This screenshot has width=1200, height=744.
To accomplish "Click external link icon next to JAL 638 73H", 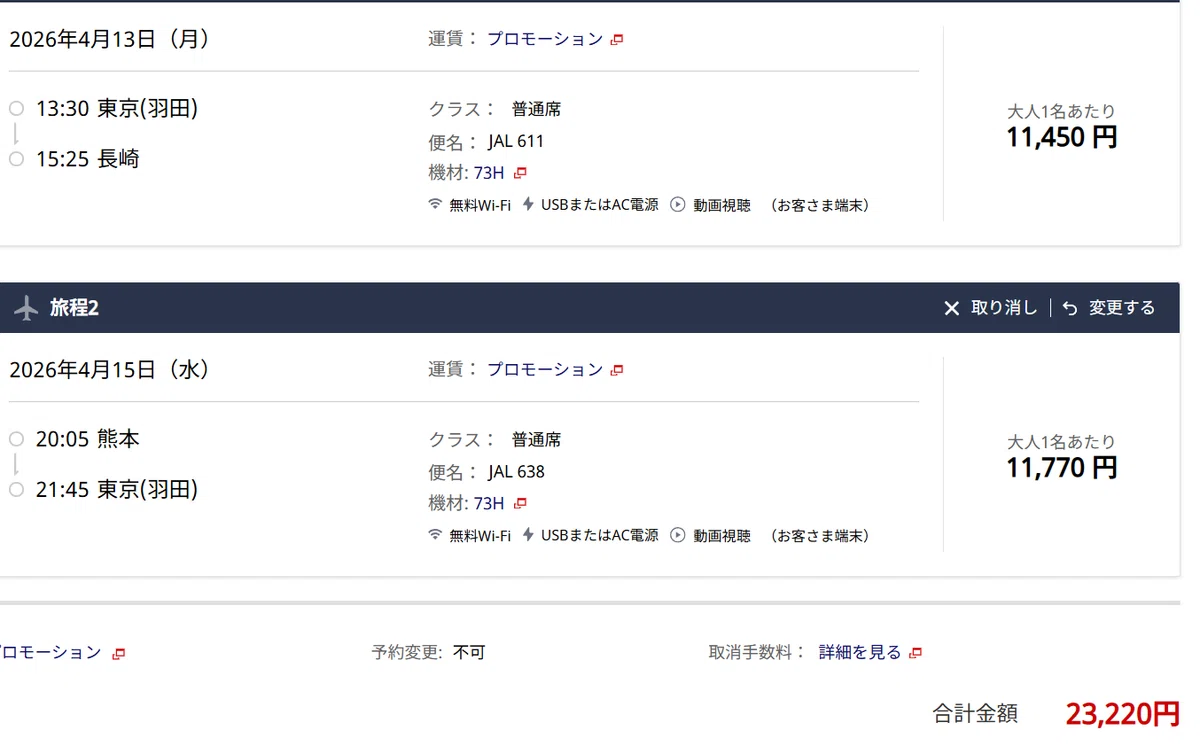I will (x=520, y=503).
